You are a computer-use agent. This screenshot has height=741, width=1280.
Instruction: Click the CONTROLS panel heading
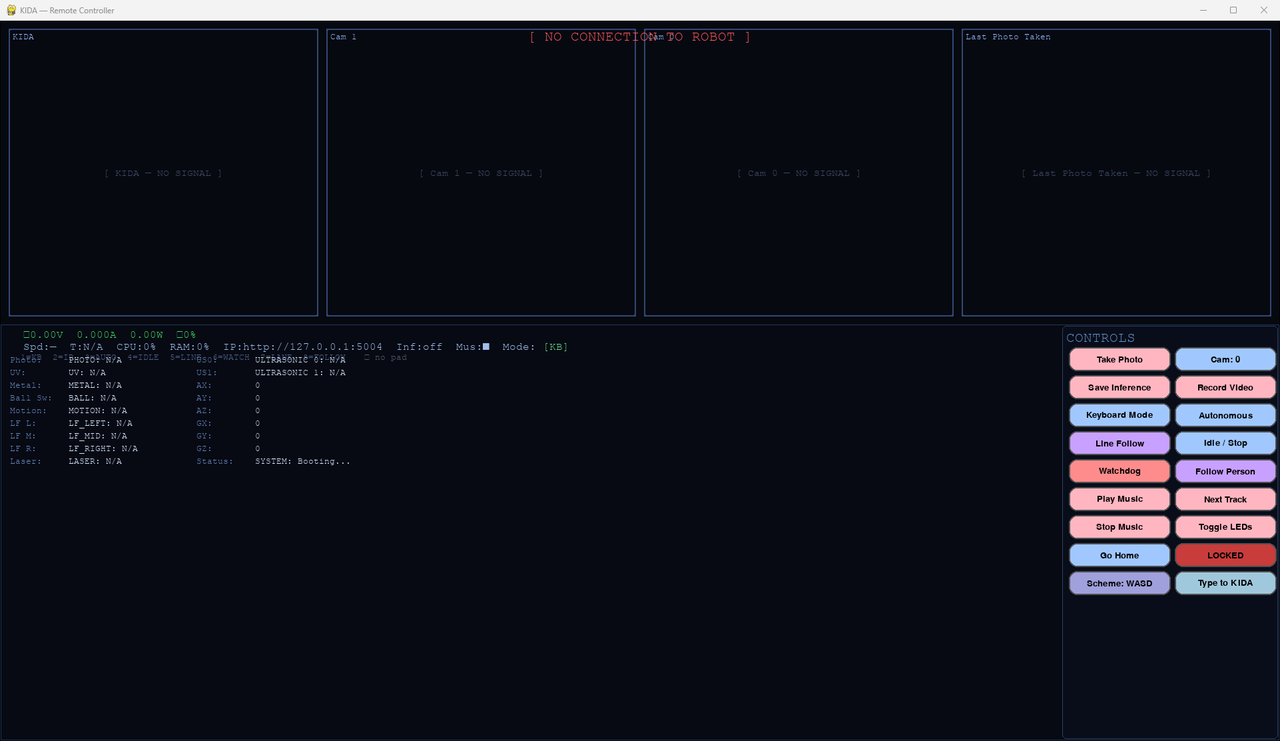[1101, 338]
